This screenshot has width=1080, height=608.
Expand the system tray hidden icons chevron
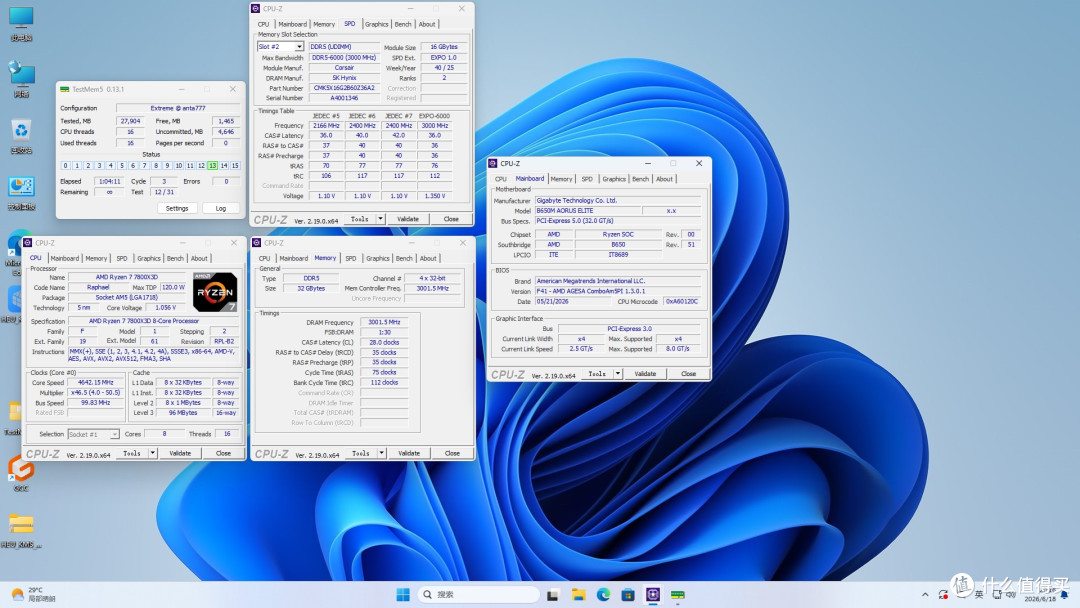click(x=925, y=594)
